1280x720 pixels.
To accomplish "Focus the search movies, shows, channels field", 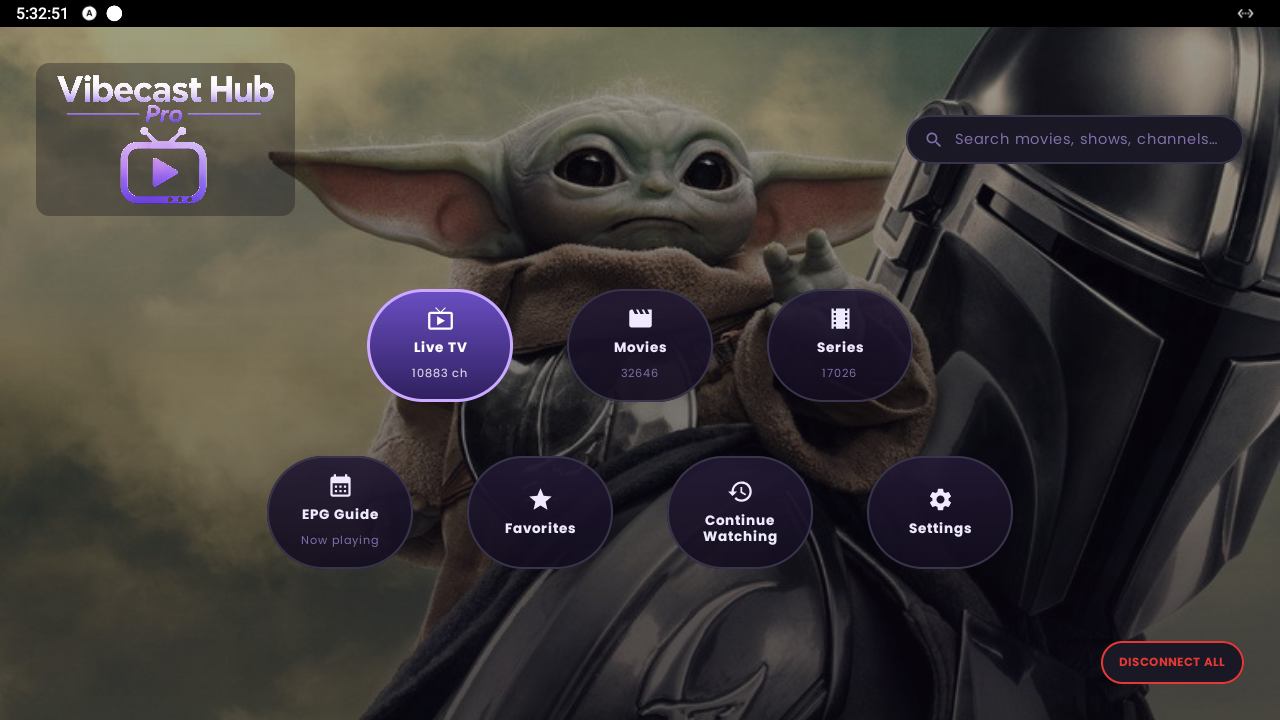I will pyautogui.click(x=1074, y=139).
